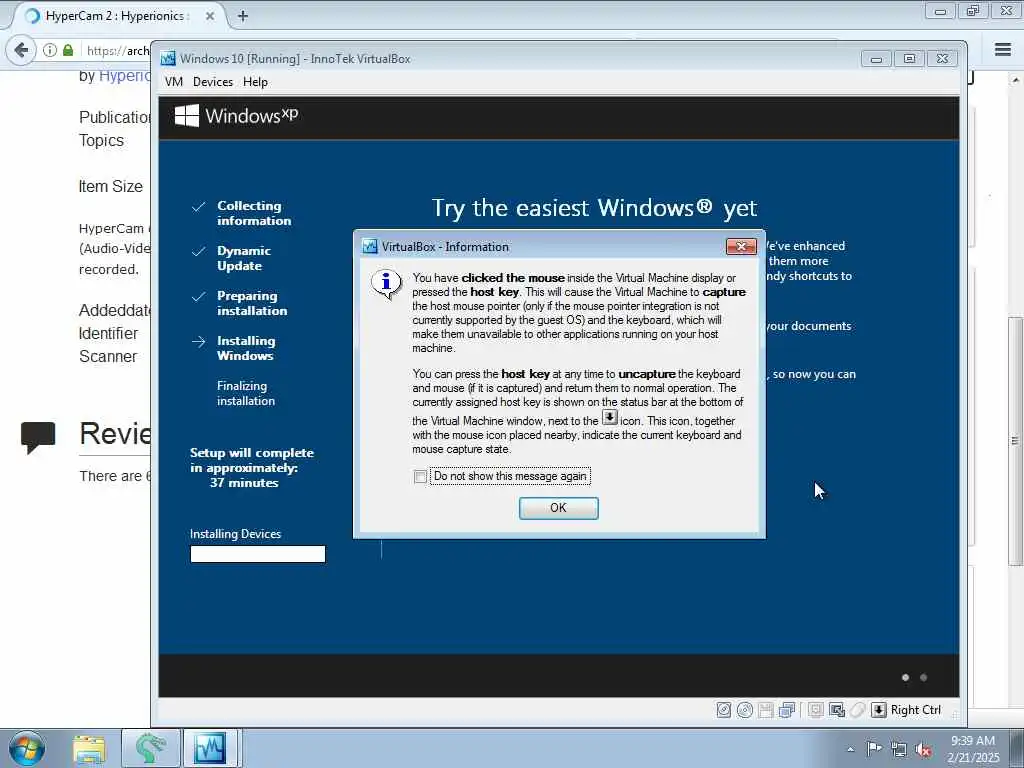The image size is (1024, 768).
Task: Open the dragon icon app in the taskbar
Action: coord(150,748)
